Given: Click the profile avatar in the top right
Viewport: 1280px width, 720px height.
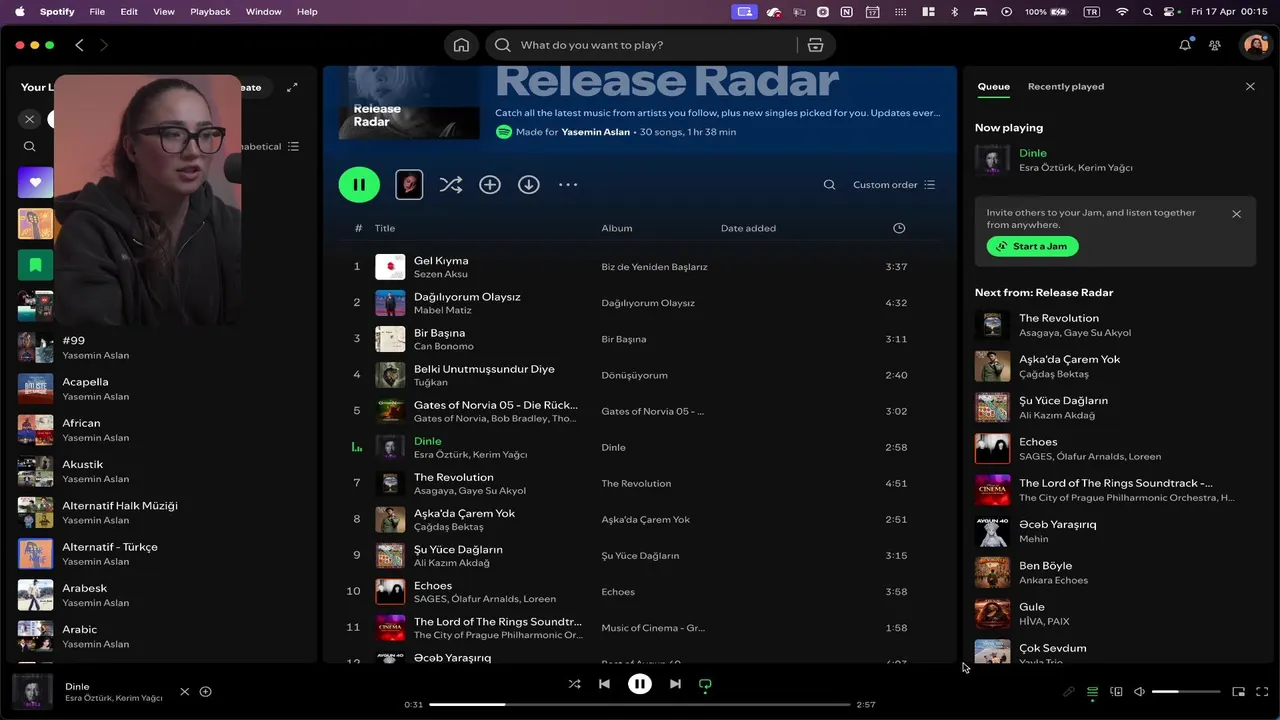Looking at the screenshot, I should coord(1254,45).
